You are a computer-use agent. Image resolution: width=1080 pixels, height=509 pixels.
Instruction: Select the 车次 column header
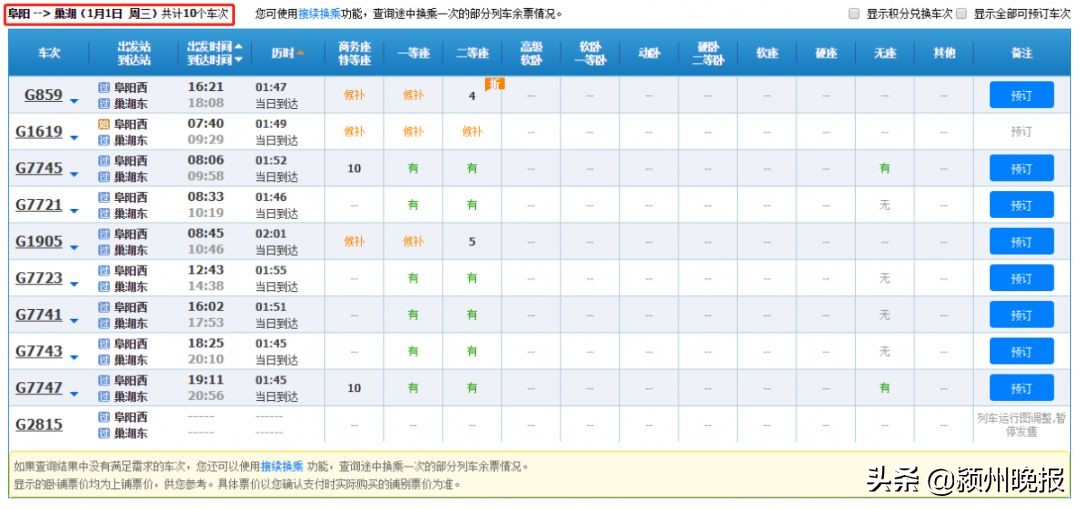(49, 53)
